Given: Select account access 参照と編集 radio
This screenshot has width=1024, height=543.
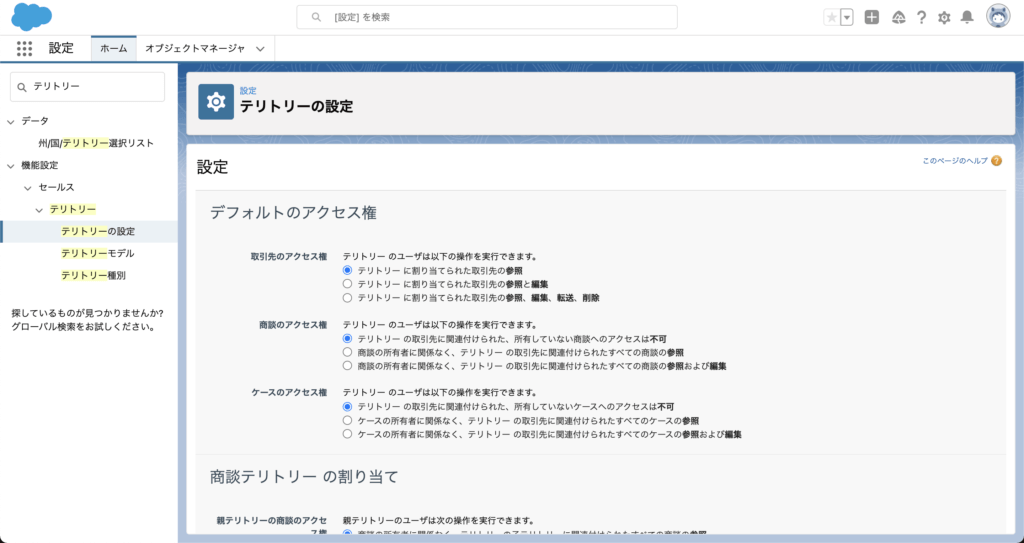Looking at the screenshot, I should pyautogui.click(x=347, y=284).
